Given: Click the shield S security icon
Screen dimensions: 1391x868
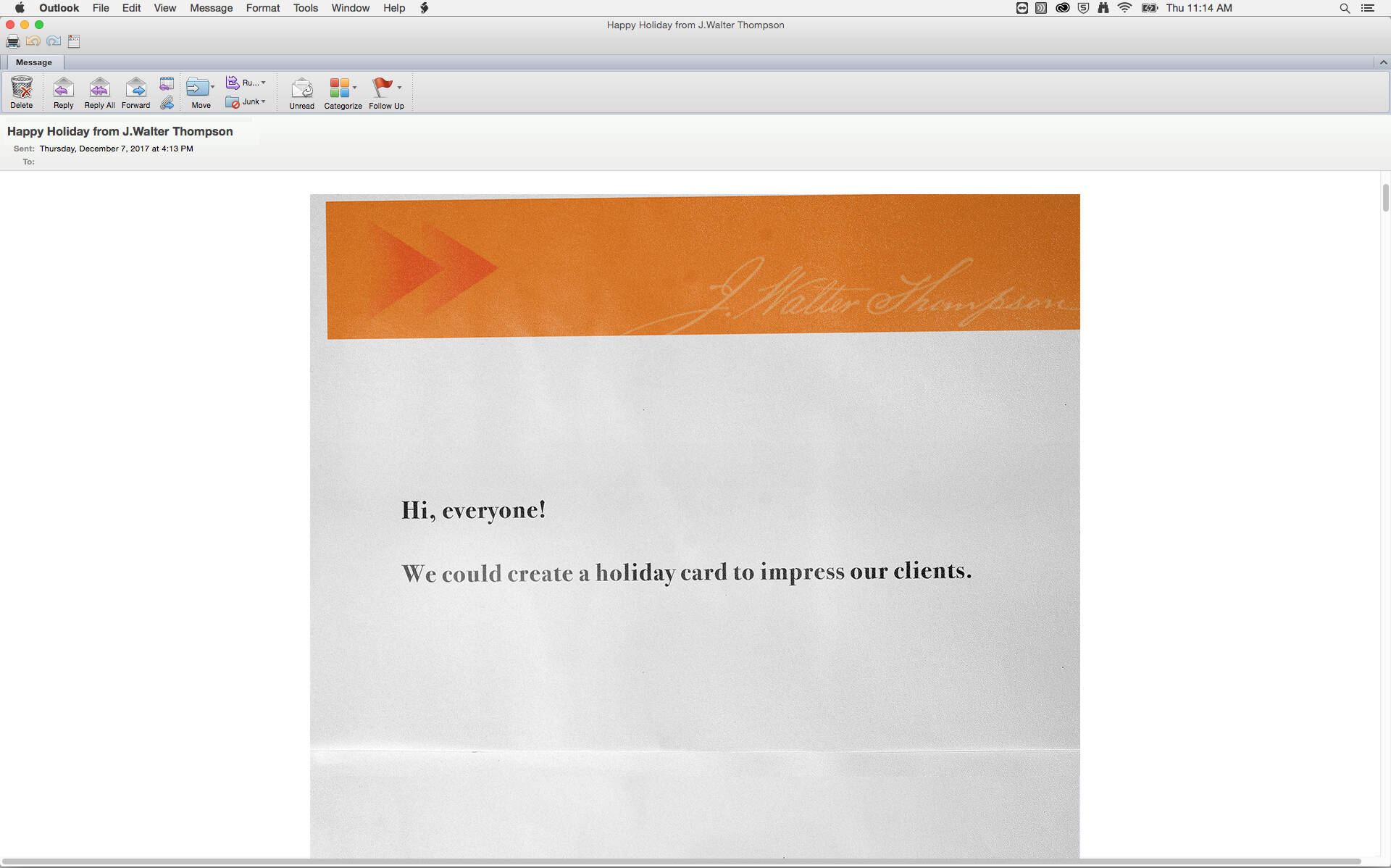Looking at the screenshot, I should 1083,8.
